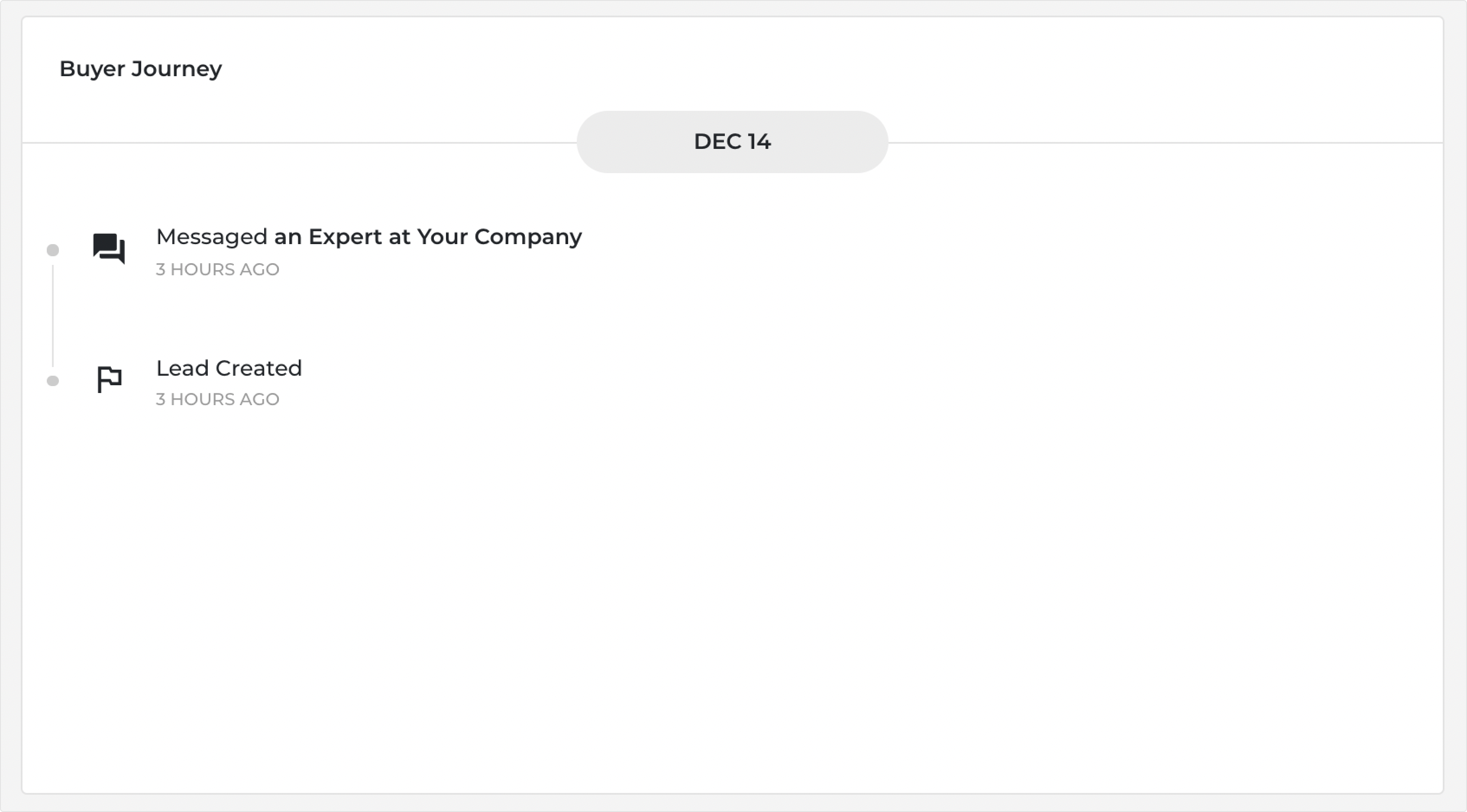The image size is (1467, 812).
Task: Click empty area below the Lead Created event
Action: pyautogui.click(x=732, y=598)
